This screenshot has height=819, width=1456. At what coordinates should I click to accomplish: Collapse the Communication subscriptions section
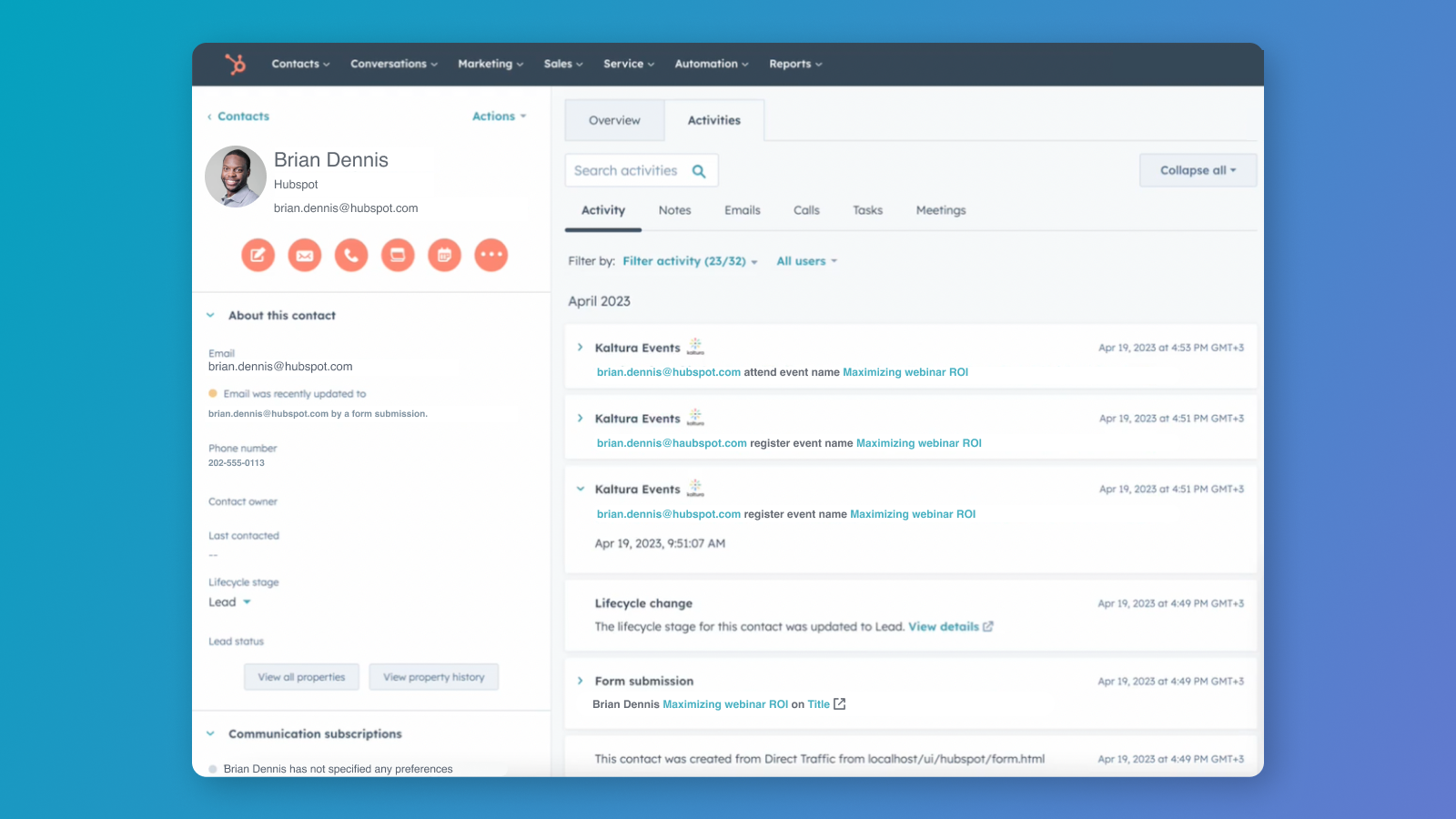coord(211,733)
